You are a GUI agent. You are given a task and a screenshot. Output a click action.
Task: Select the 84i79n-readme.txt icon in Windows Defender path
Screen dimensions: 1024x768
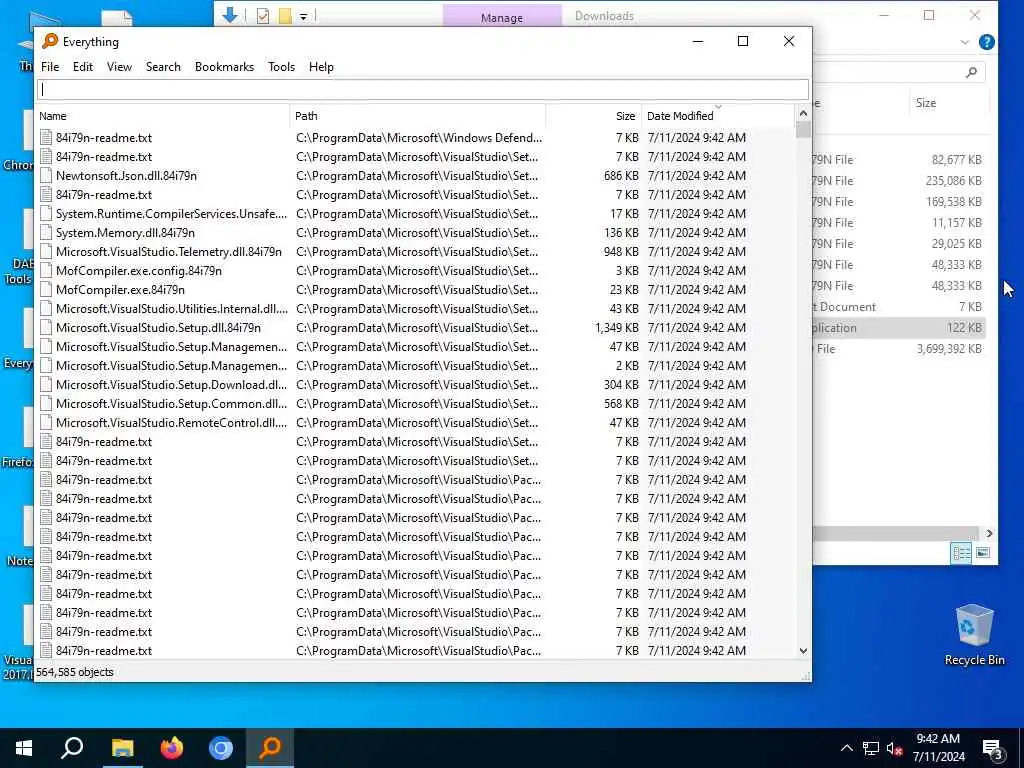click(x=46, y=137)
